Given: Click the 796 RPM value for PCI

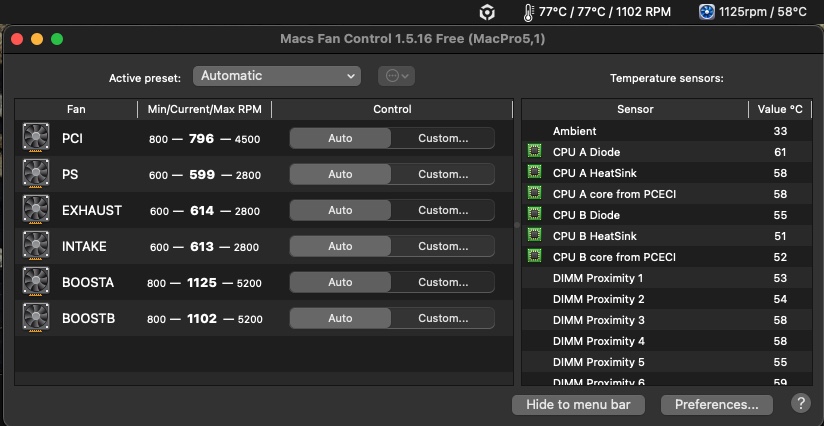Looking at the screenshot, I should (201, 139).
